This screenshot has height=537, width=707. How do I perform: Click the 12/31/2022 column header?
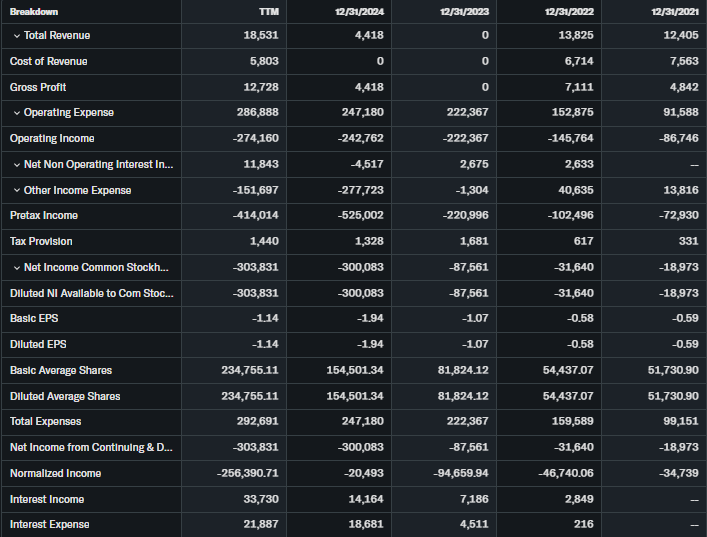[x=569, y=11]
